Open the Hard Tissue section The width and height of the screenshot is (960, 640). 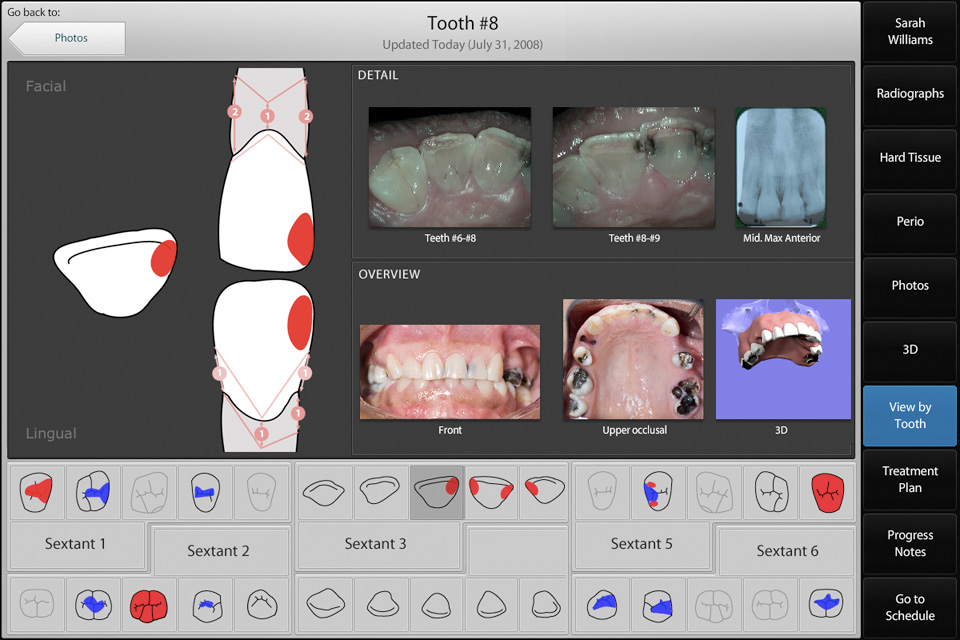pos(910,158)
